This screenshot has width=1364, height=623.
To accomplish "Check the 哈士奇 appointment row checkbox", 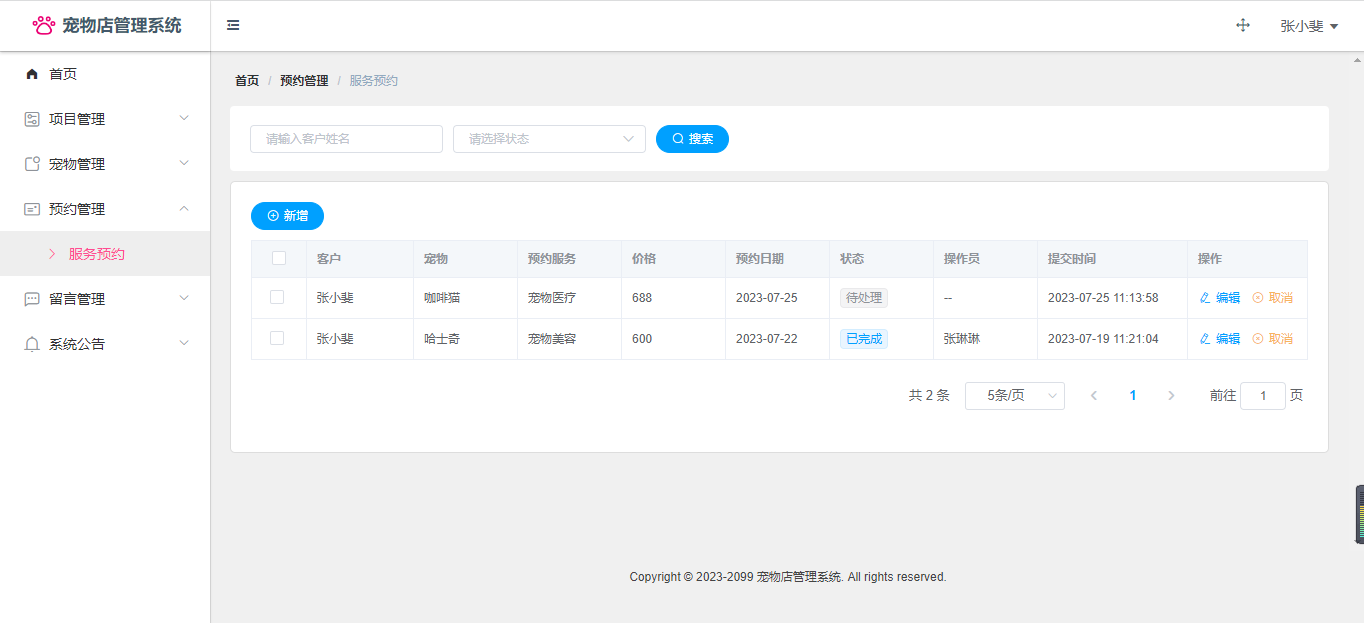I will tap(277, 338).
